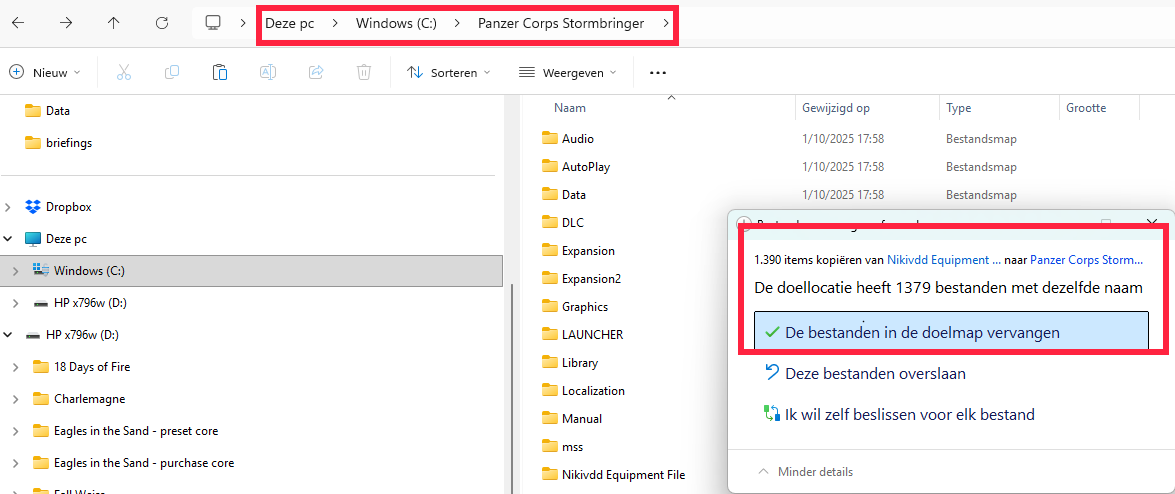Sort files by Naam column header
The image size is (1175, 494).
[570, 107]
